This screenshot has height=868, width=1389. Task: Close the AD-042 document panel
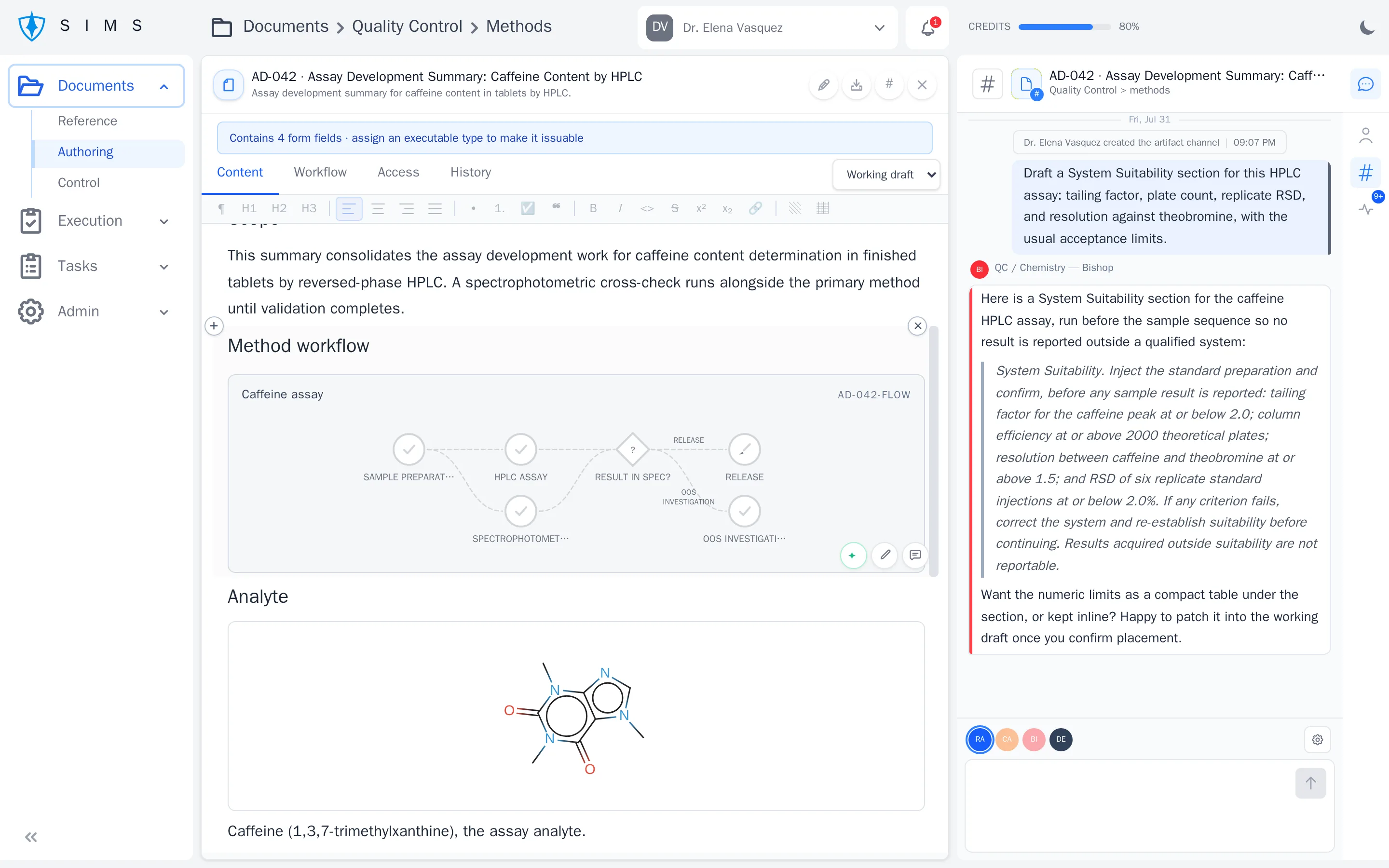pyautogui.click(x=922, y=85)
